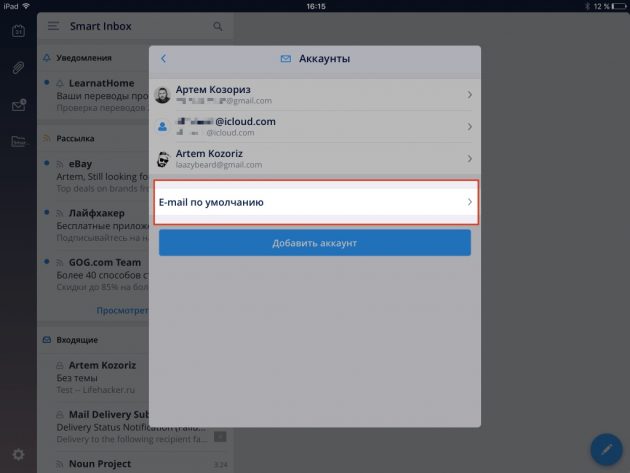The width and height of the screenshot is (630, 473).
Task: Open the Artem Kozoriz account chevron
Action: click(x=469, y=159)
